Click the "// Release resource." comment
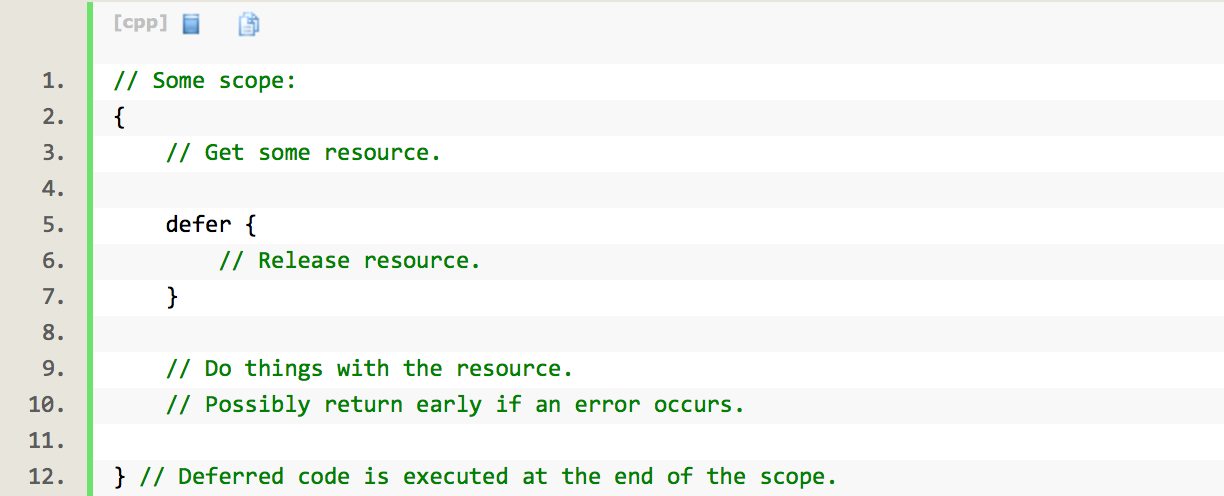This screenshot has height=496, width=1224. 350,261
